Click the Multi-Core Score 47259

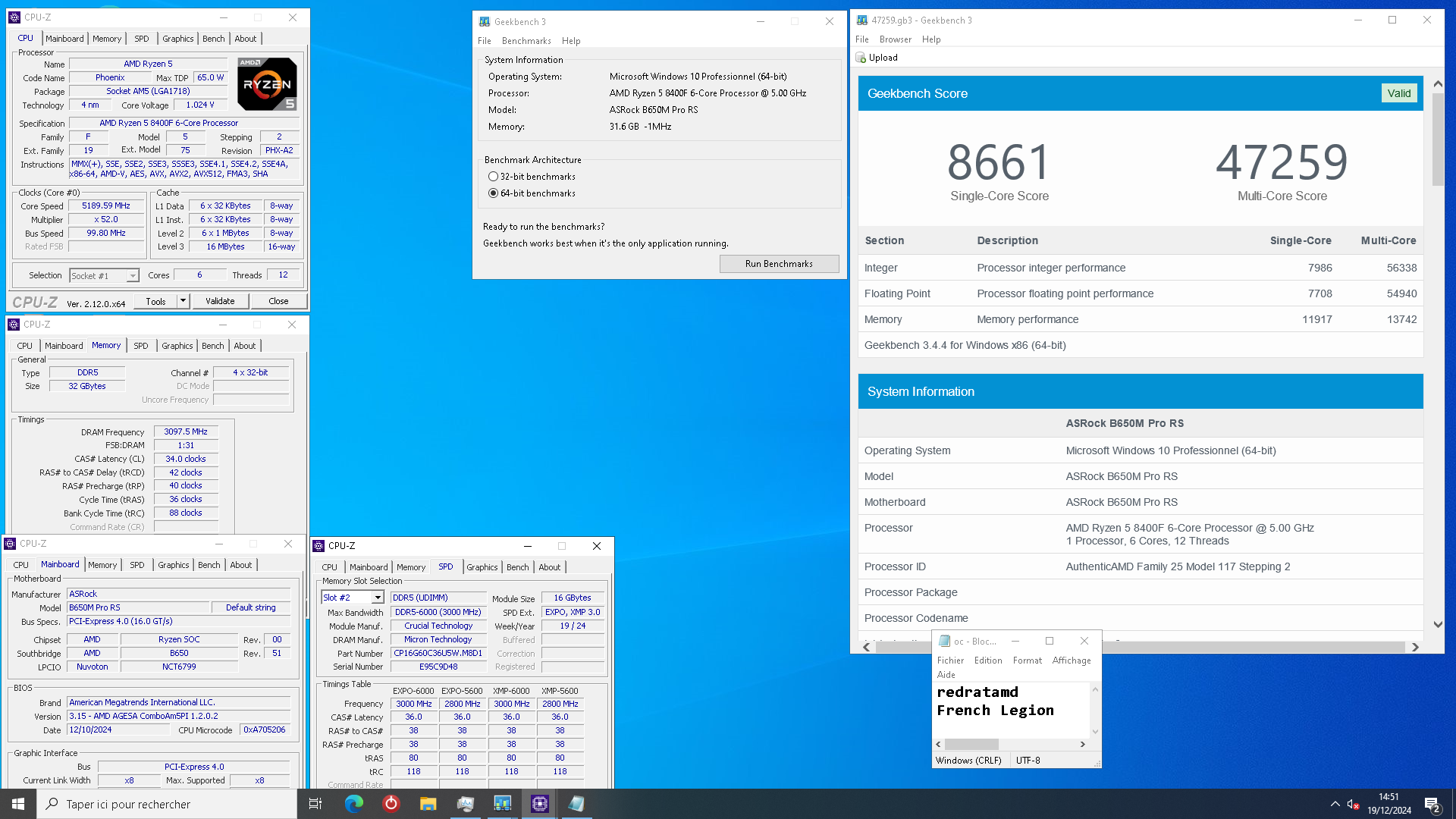[x=1282, y=162]
